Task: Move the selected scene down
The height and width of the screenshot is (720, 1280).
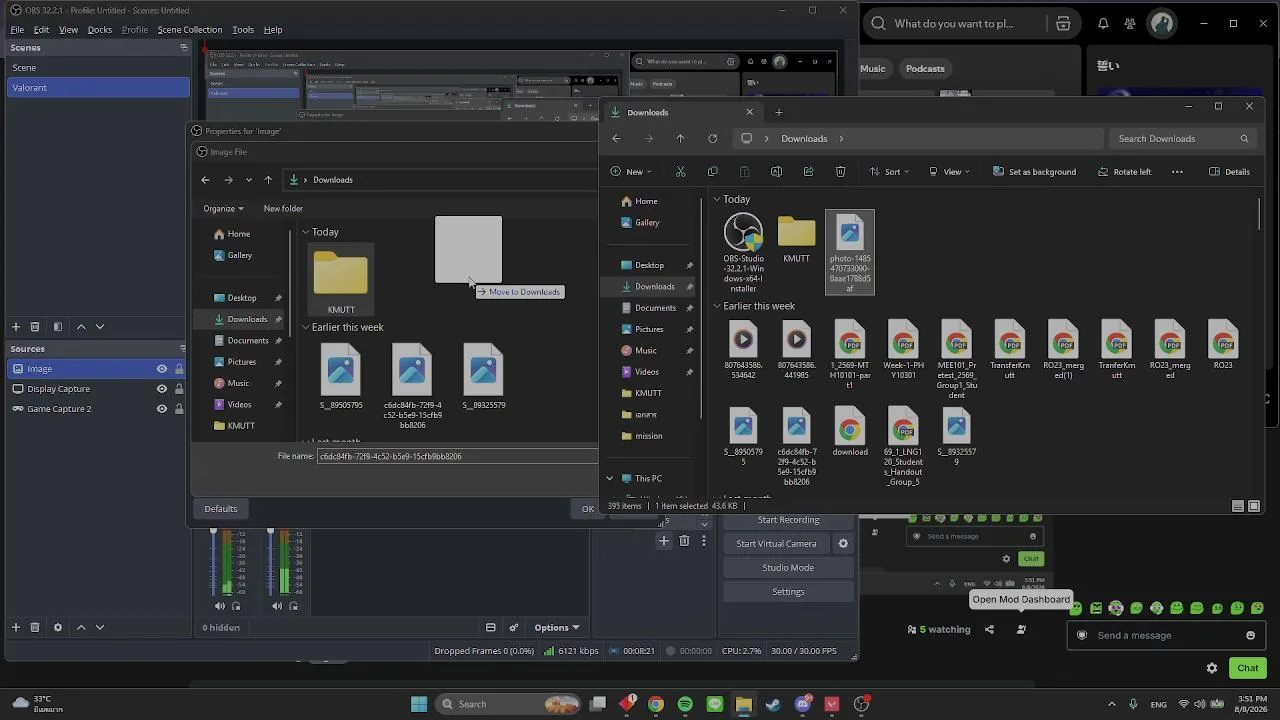Action: (99, 327)
